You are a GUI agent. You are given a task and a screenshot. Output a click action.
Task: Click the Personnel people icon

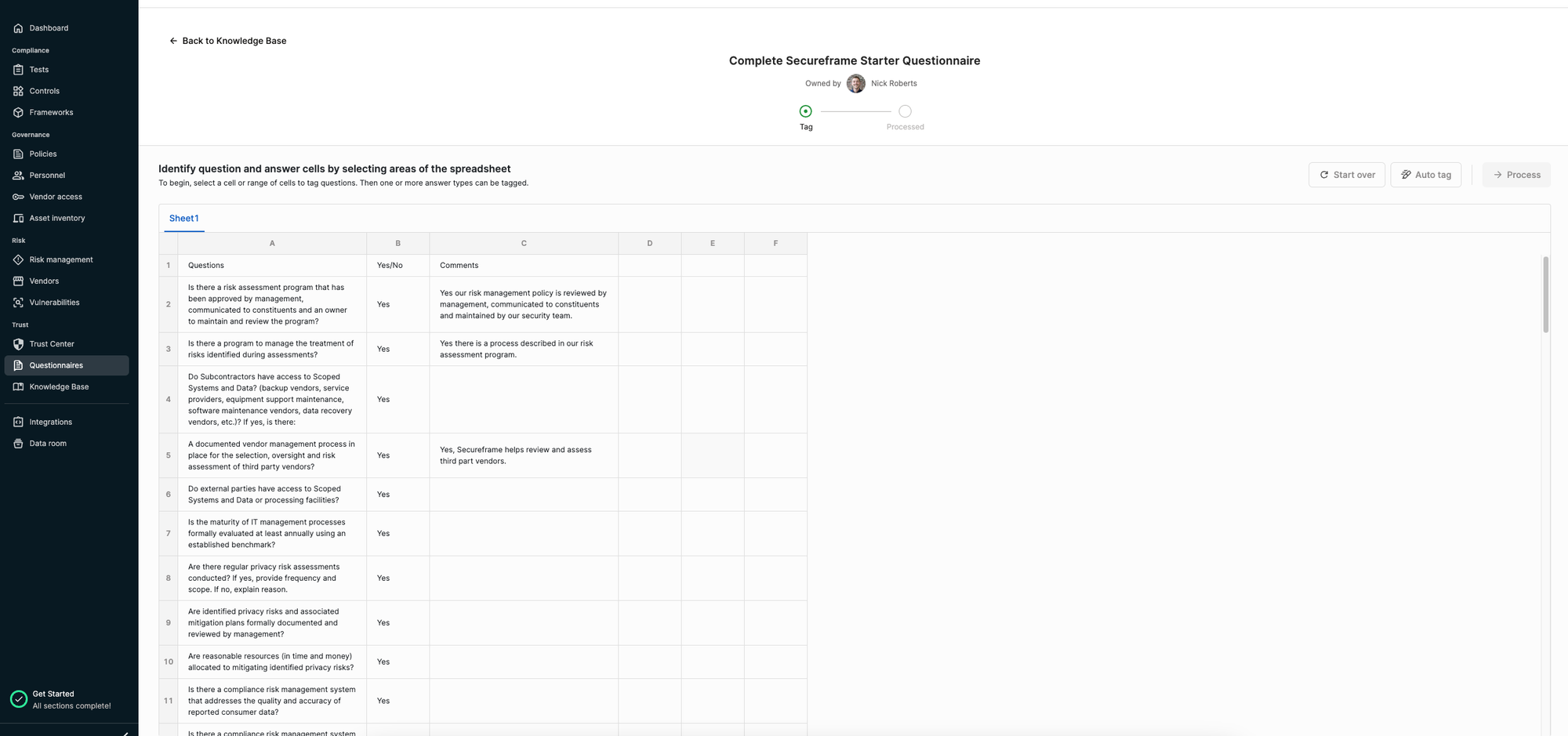pyautogui.click(x=18, y=176)
